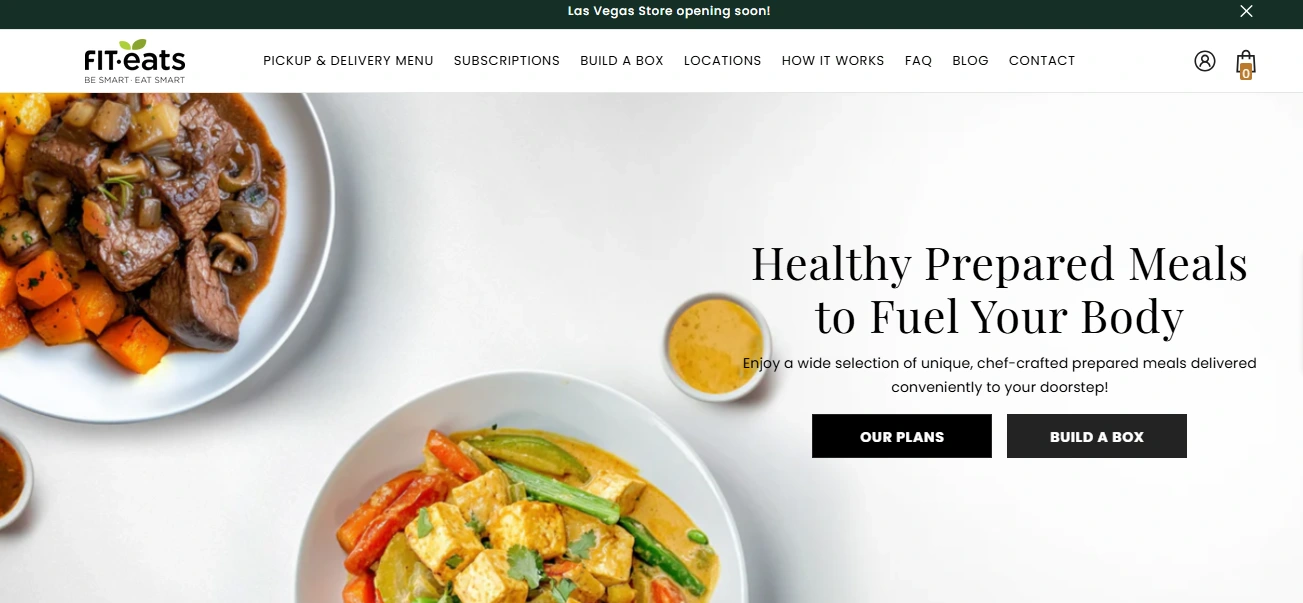Image resolution: width=1303 pixels, height=603 pixels.
Task: Click the dark Build a Box hero button
Action: pyautogui.click(x=1097, y=436)
